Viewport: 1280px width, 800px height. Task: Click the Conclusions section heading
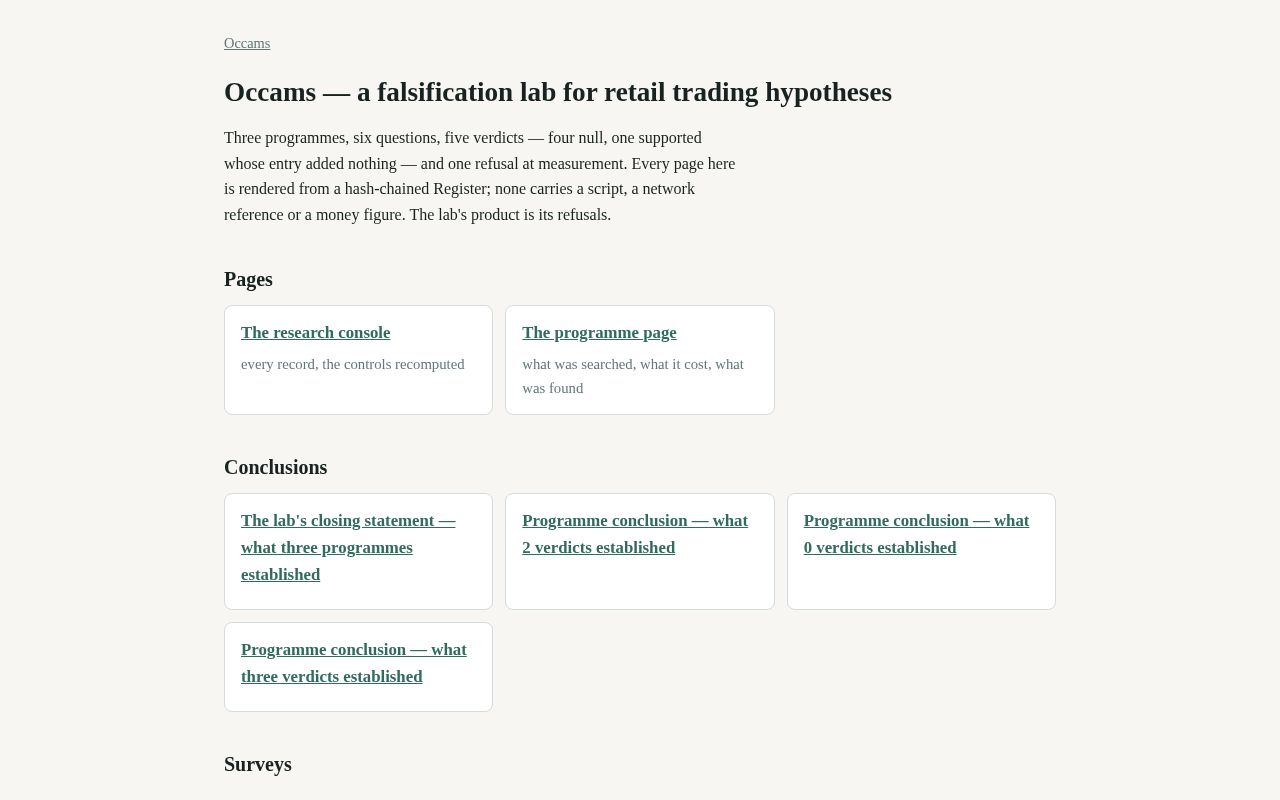(x=275, y=467)
